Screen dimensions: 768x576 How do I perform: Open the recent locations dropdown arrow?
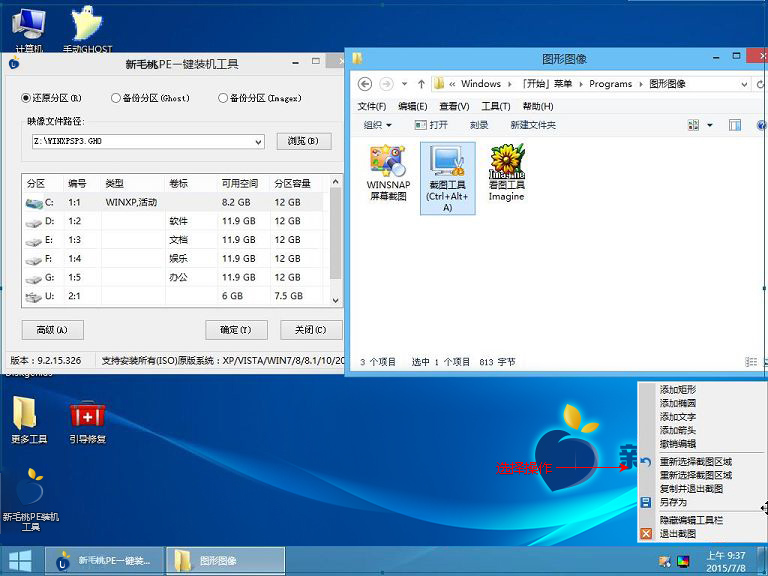[405, 84]
